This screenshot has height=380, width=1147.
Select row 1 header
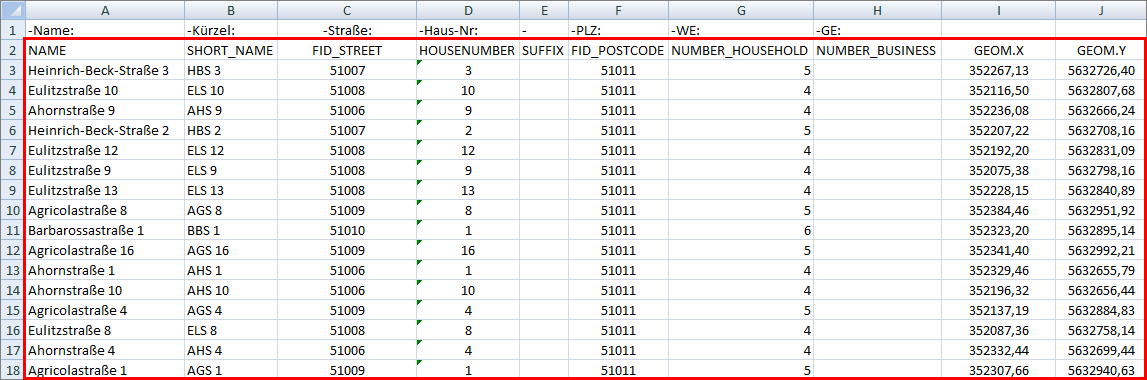click(x=12, y=31)
